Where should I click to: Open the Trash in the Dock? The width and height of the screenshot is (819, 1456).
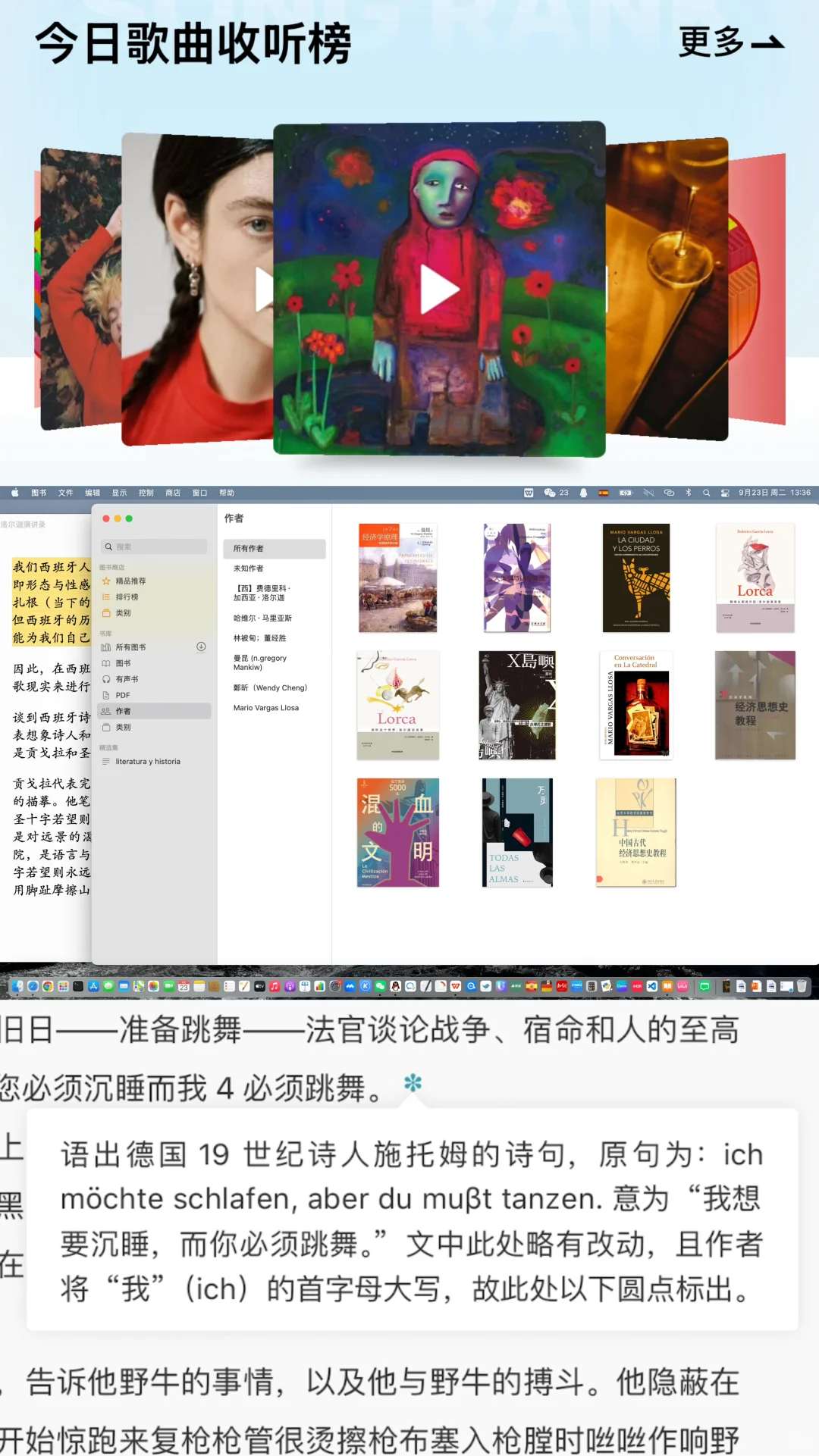click(x=802, y=986)
